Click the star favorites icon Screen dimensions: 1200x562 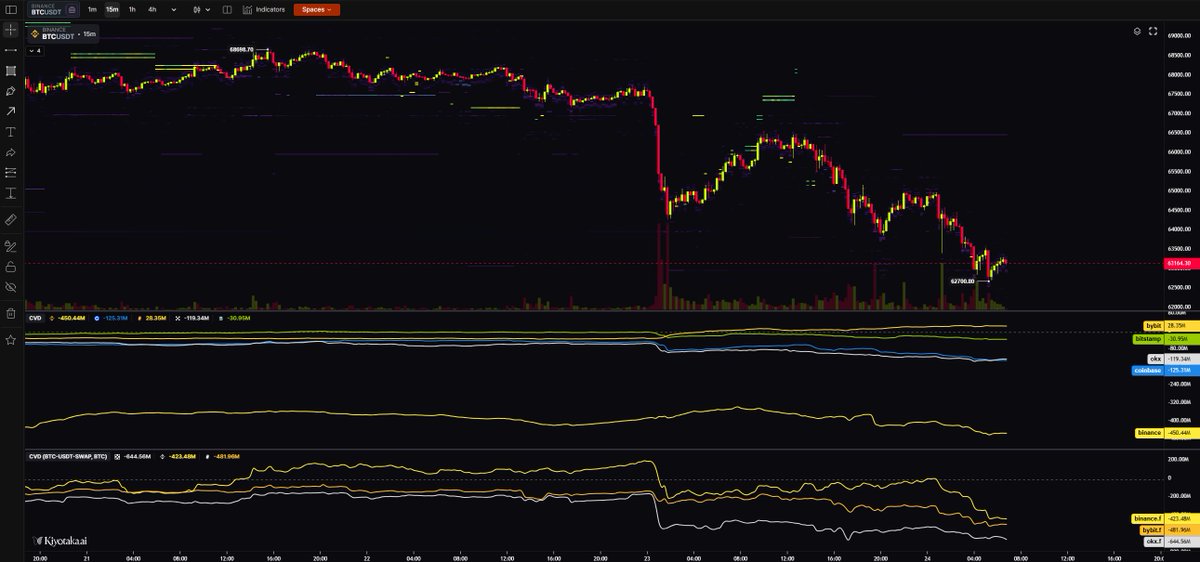tap(10, 340)
